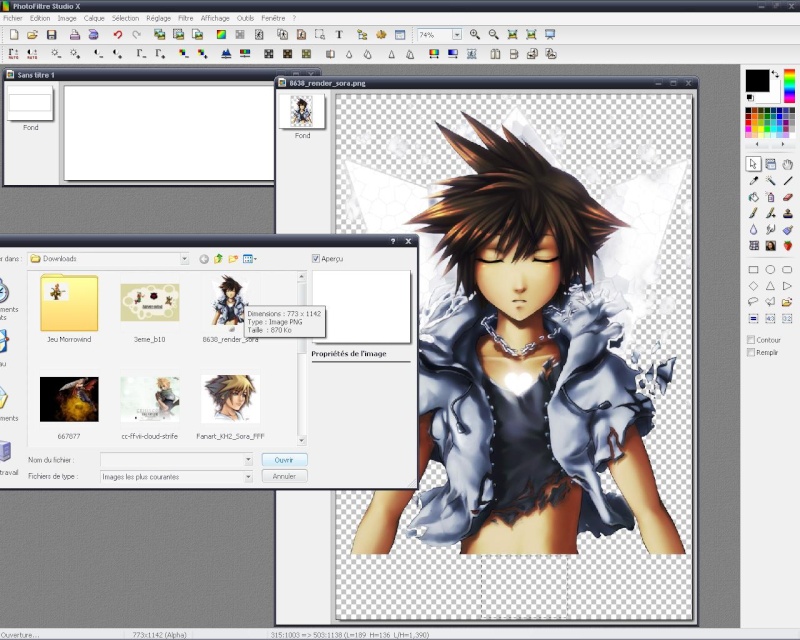
Task: Click the Ouvrir button
Action: click(284, 460)
